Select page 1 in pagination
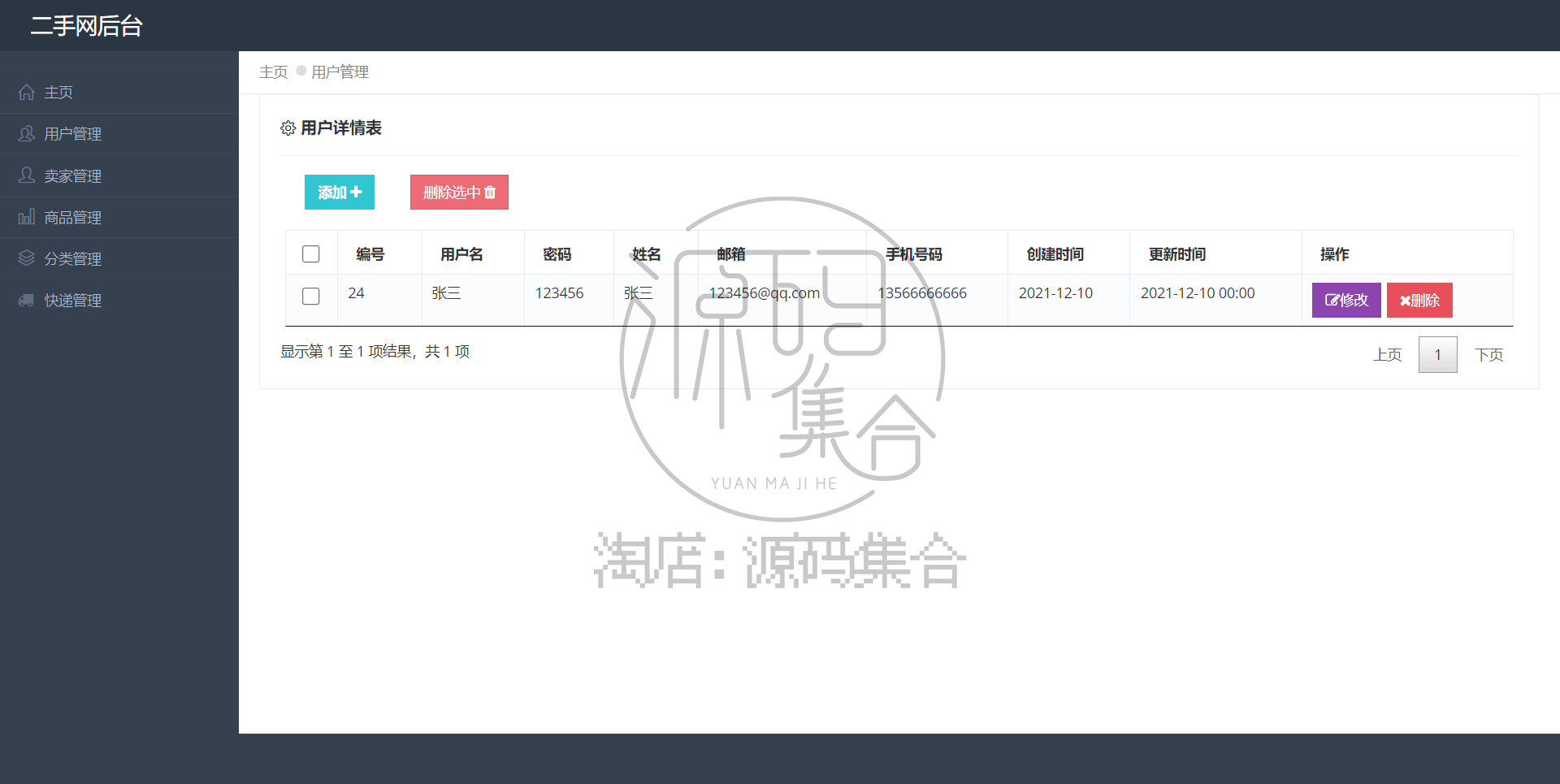Viewport: 1560px width, 784px height. pos(1438,355)
